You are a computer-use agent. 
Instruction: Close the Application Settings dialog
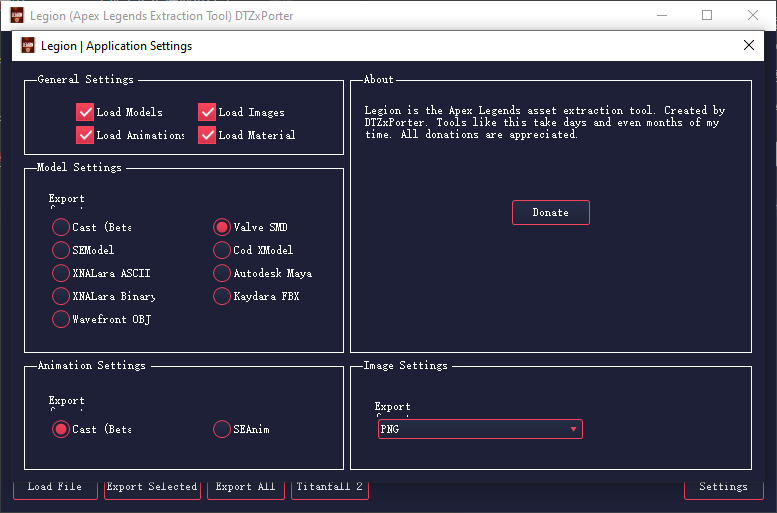coord(749,46)
